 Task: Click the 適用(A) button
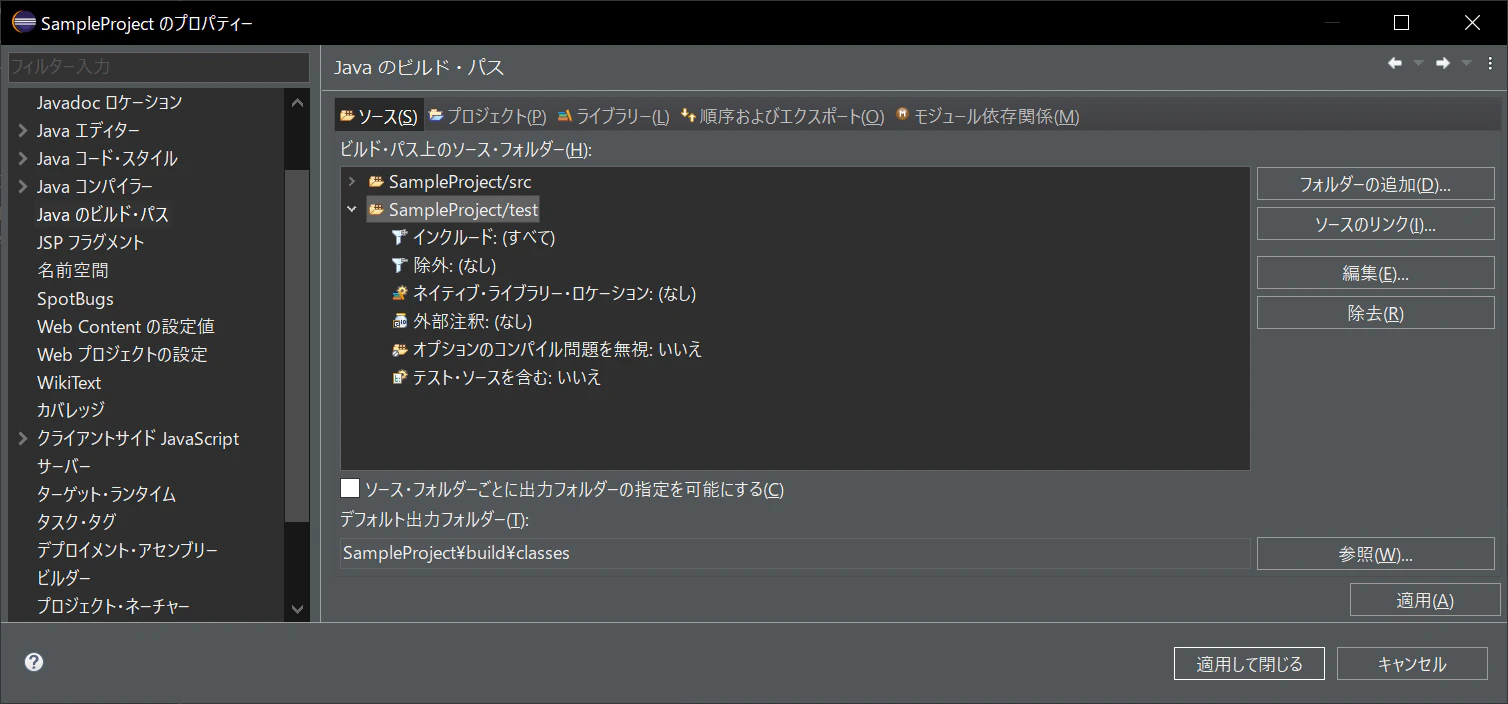[x=1425, y=600]
